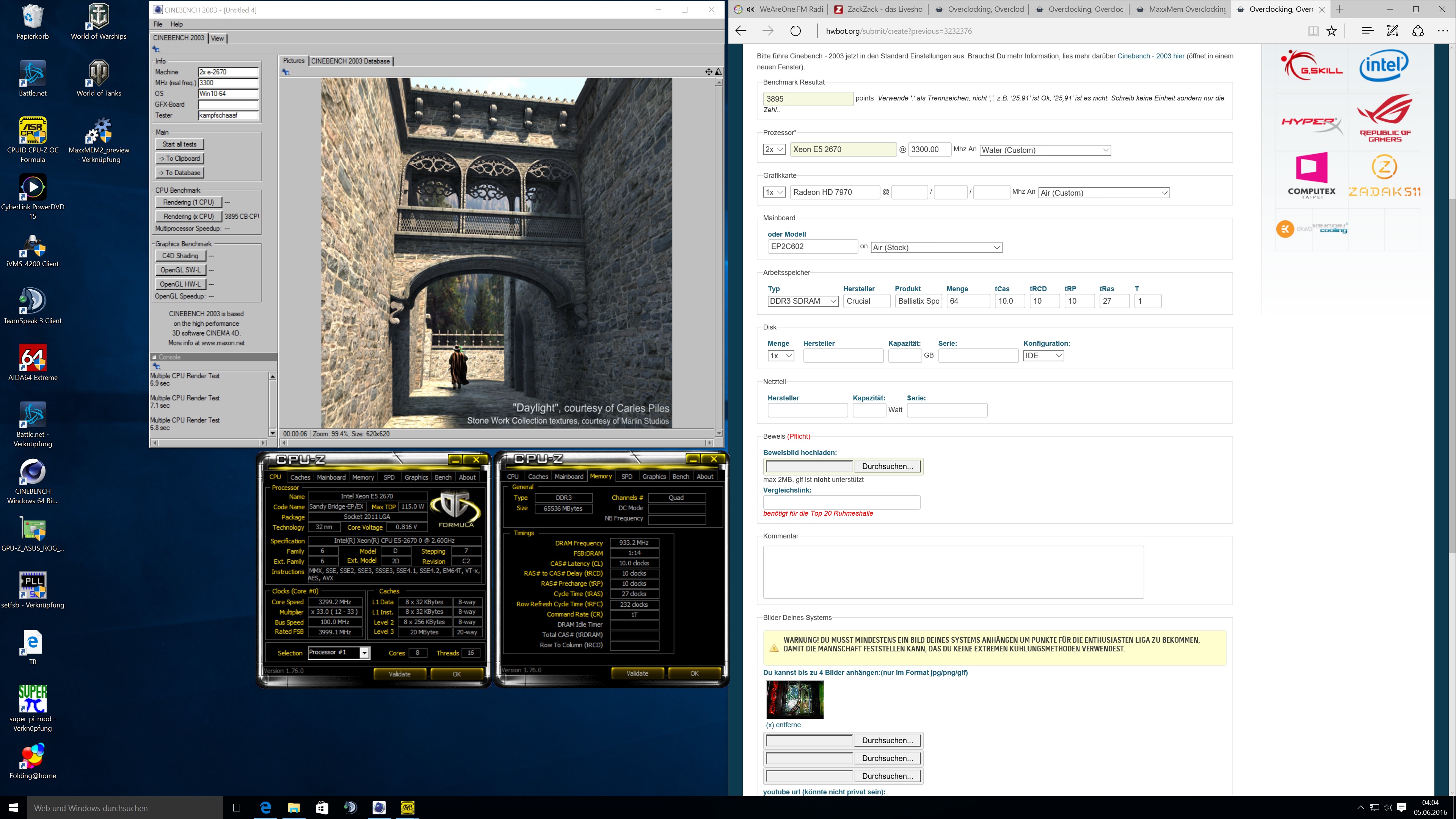Open World of Warships desktop icon

[x=98, y=22]
